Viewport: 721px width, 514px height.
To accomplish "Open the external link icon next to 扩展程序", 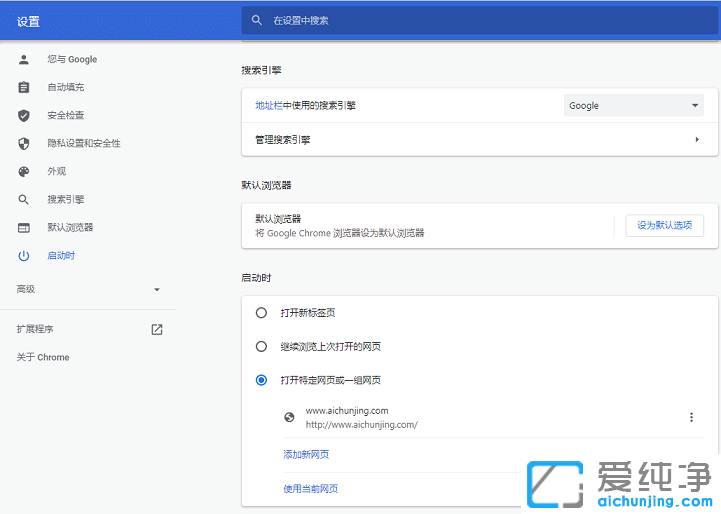I will click(157, 329).
